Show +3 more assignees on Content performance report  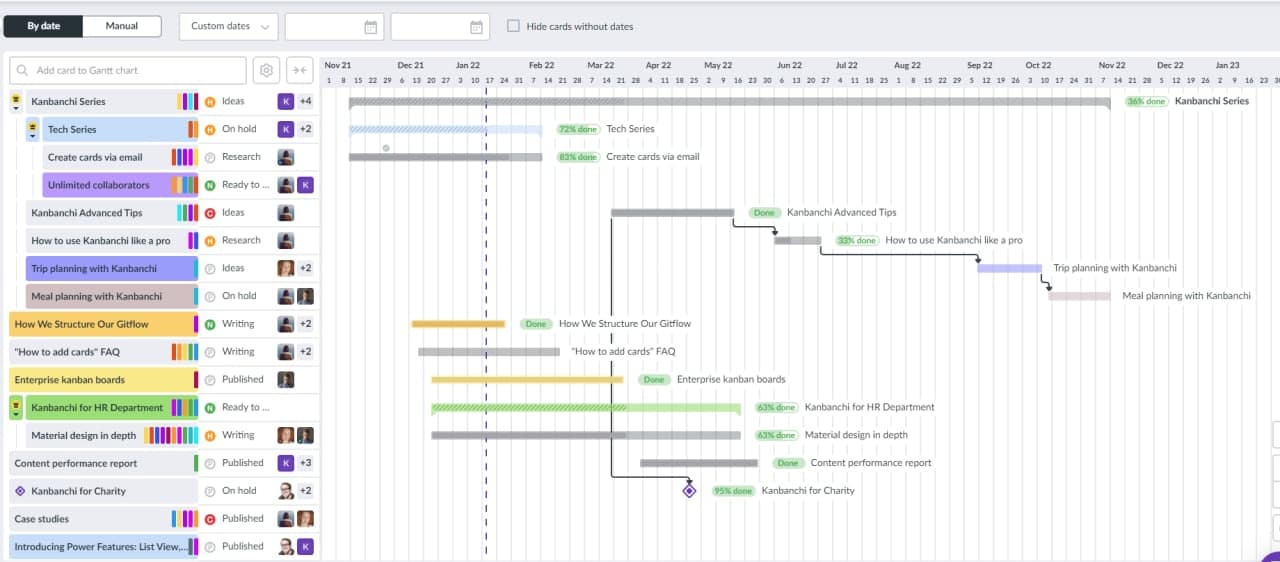click(306, 463)
